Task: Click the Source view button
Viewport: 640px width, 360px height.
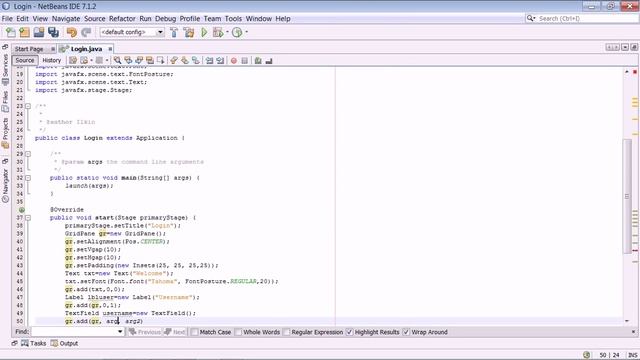Action: pyautogui.click(x=25, y=60)
